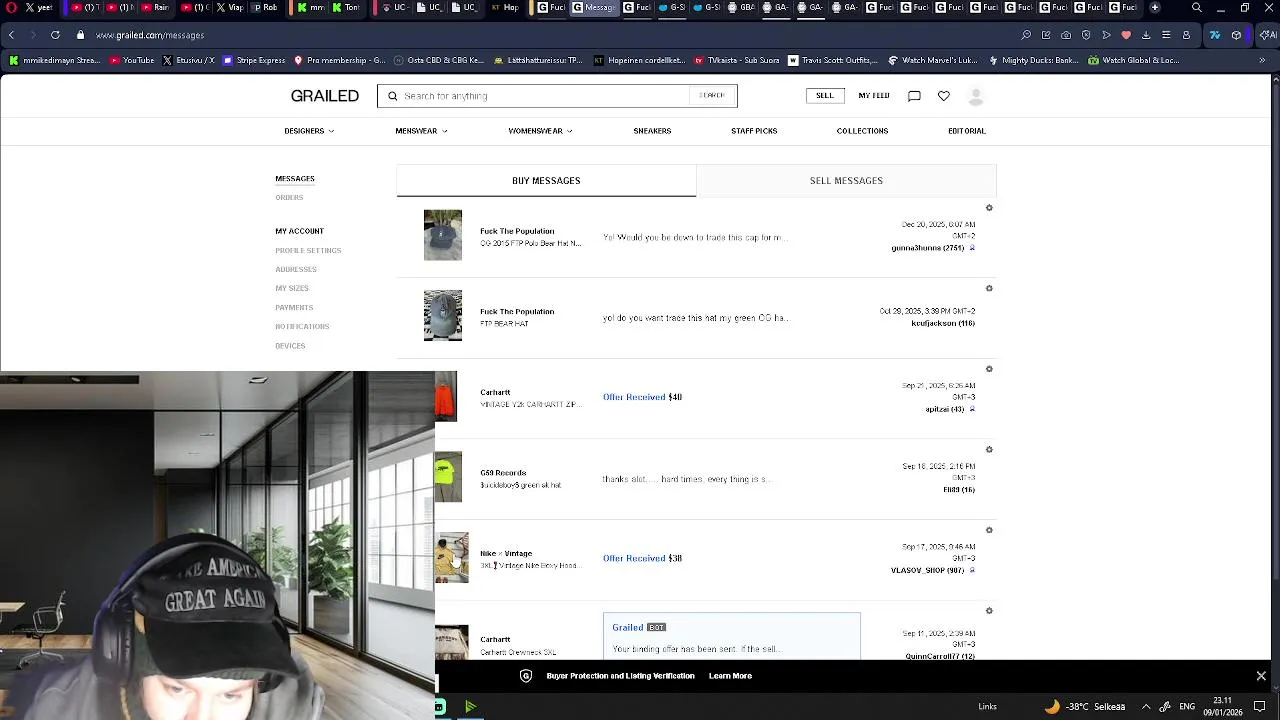Screen dimensions: 1280x720
Task: Open Orders in left sidebar
Action: click(x=289, y=198)
